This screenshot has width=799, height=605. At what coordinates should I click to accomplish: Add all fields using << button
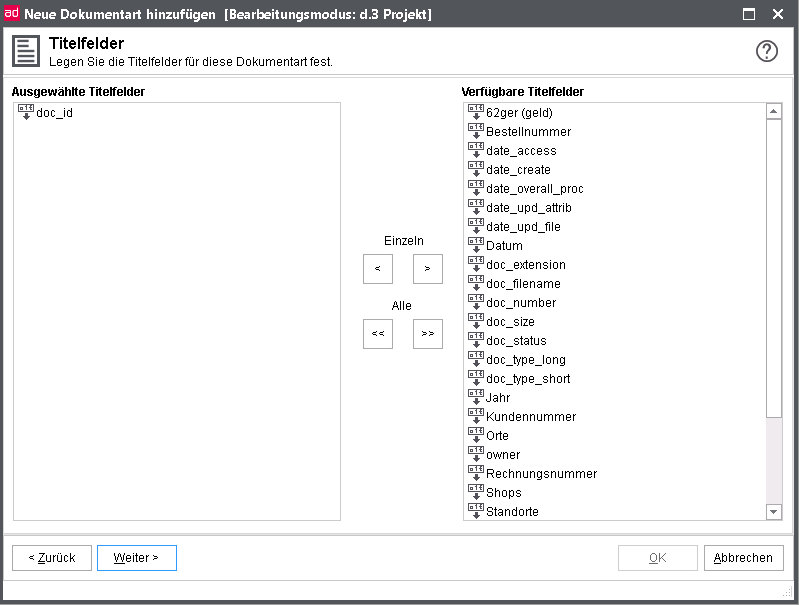[377, 334]
